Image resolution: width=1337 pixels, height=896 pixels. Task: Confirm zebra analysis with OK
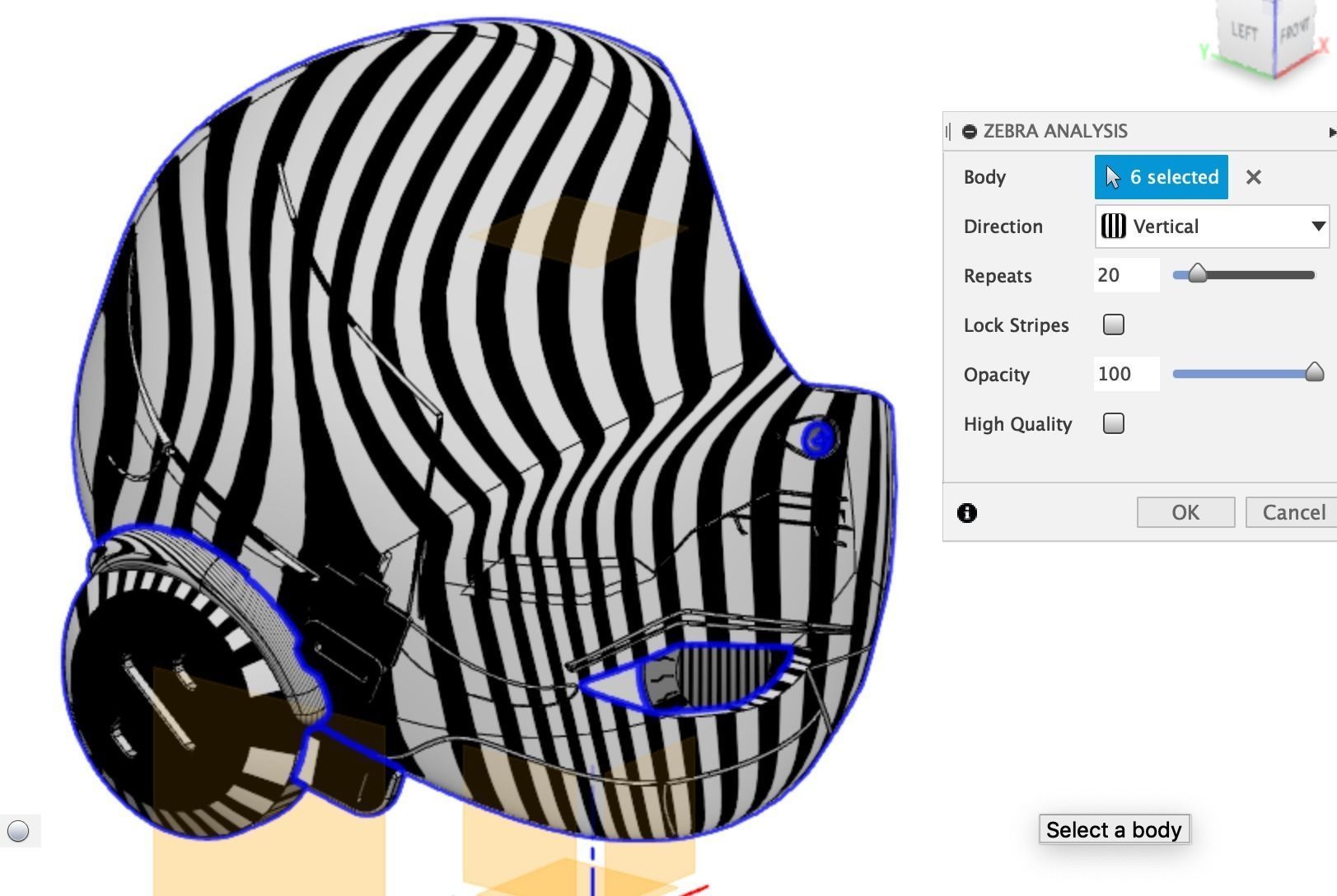pyautogui.click(x=1185, y=512)
